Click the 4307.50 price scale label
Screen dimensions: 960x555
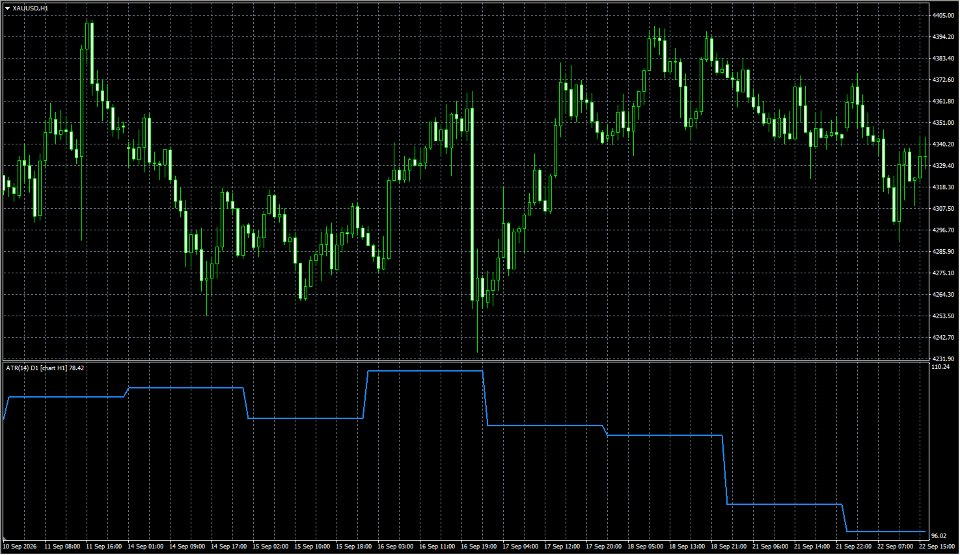point(943,209)
